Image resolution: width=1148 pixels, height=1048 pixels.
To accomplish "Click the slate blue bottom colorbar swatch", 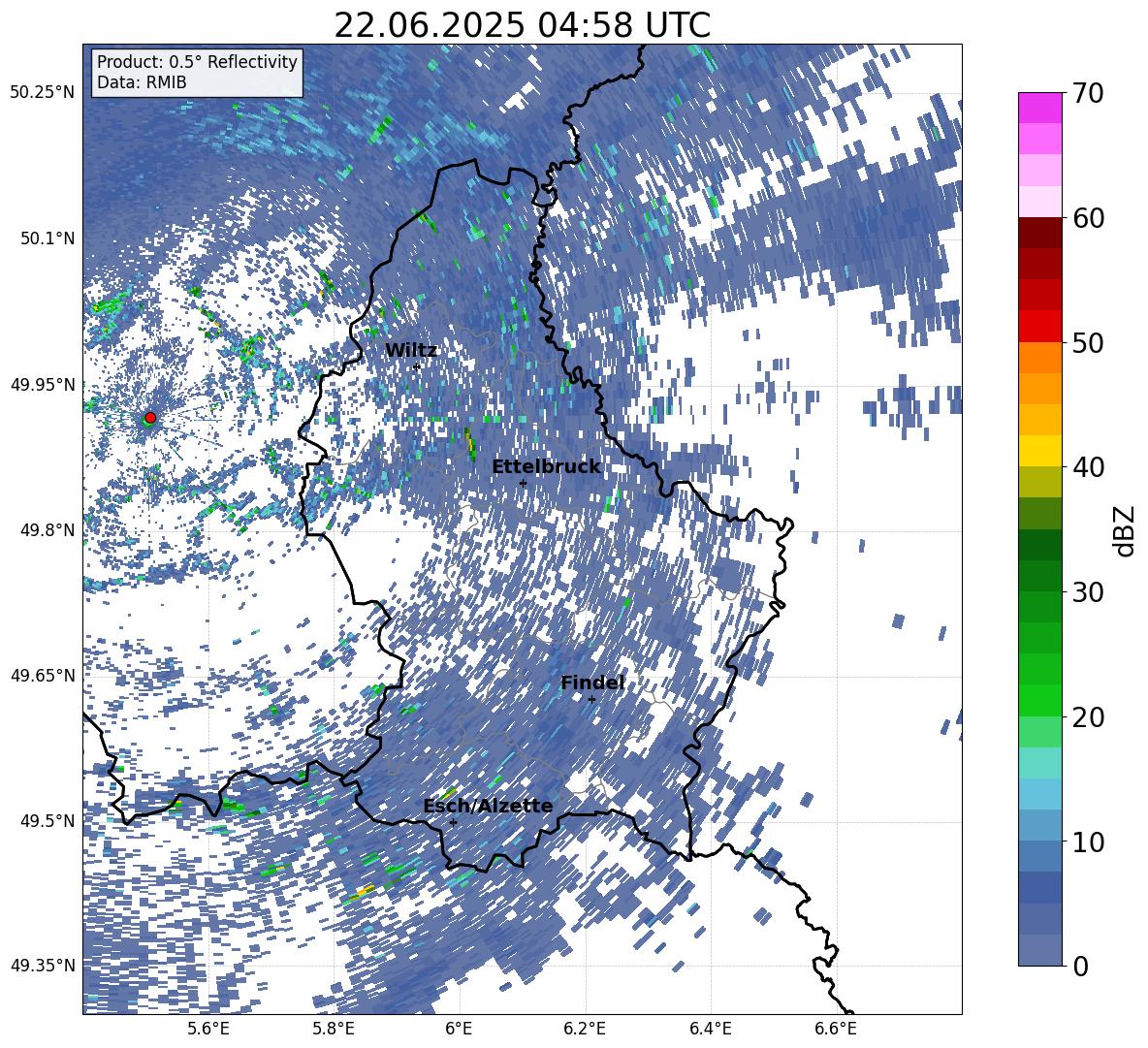I will (x=1039, y=950).
